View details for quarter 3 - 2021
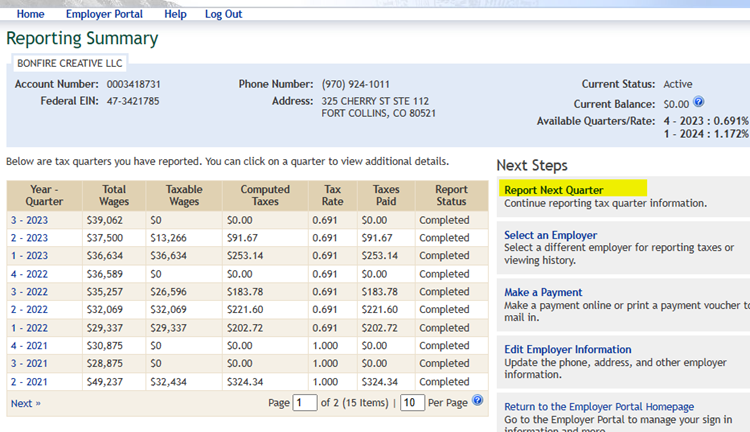The width and height of the screenshot is (750, 432). pos(29,364)
